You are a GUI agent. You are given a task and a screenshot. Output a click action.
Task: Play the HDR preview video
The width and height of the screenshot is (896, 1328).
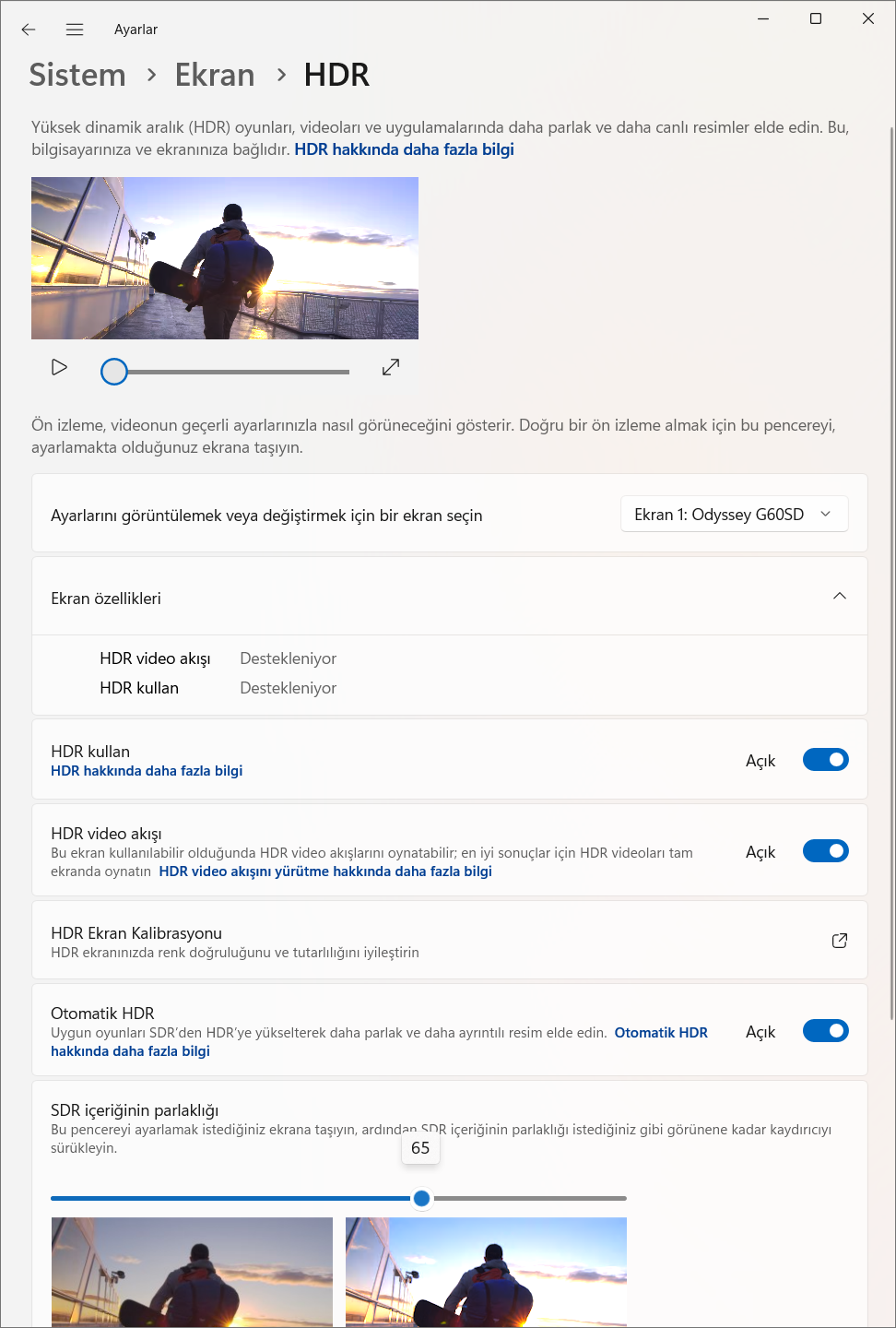point(59,368)
